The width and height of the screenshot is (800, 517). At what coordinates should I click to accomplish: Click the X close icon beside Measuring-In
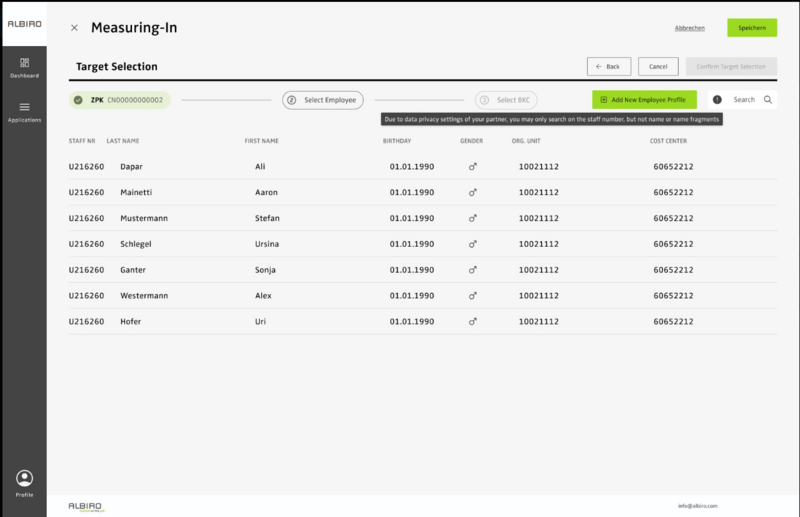74,28
